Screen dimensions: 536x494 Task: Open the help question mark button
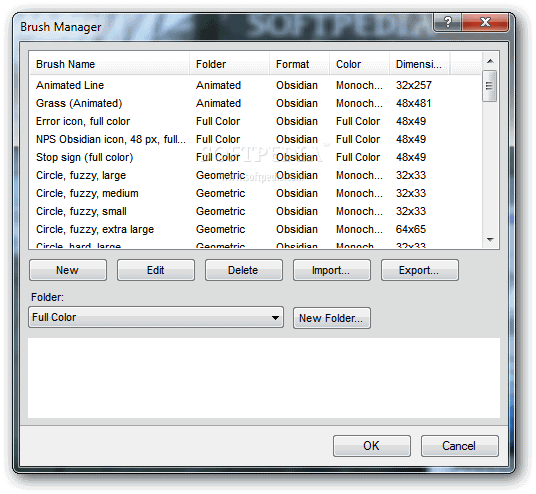click(447, 23)
